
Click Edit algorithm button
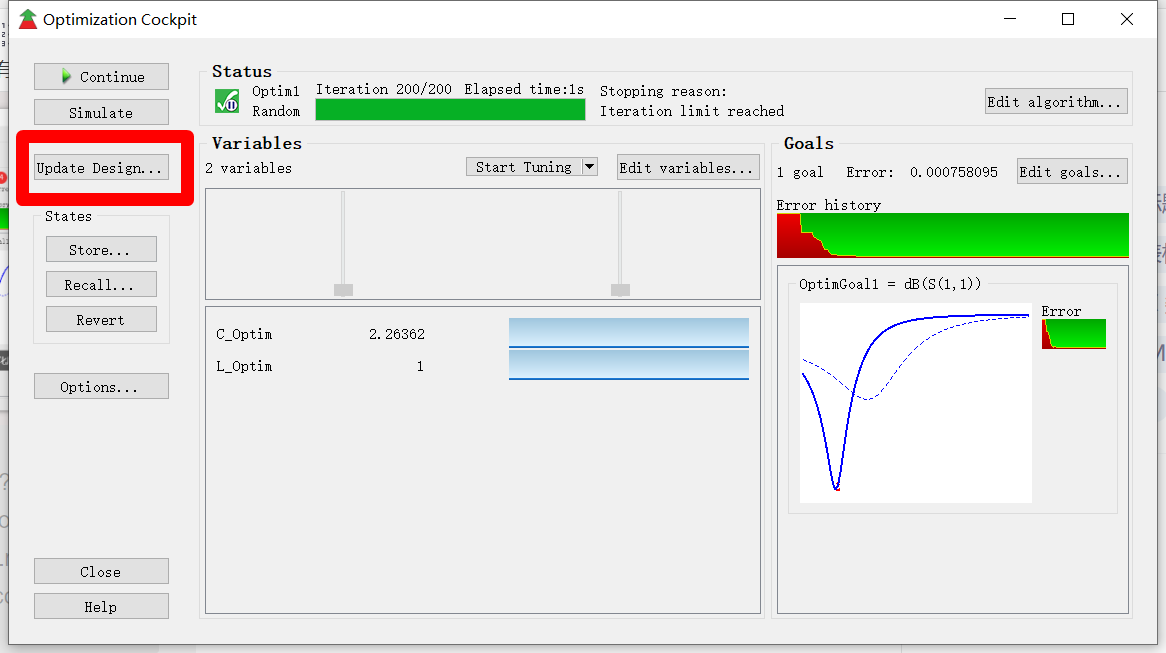1056,102
